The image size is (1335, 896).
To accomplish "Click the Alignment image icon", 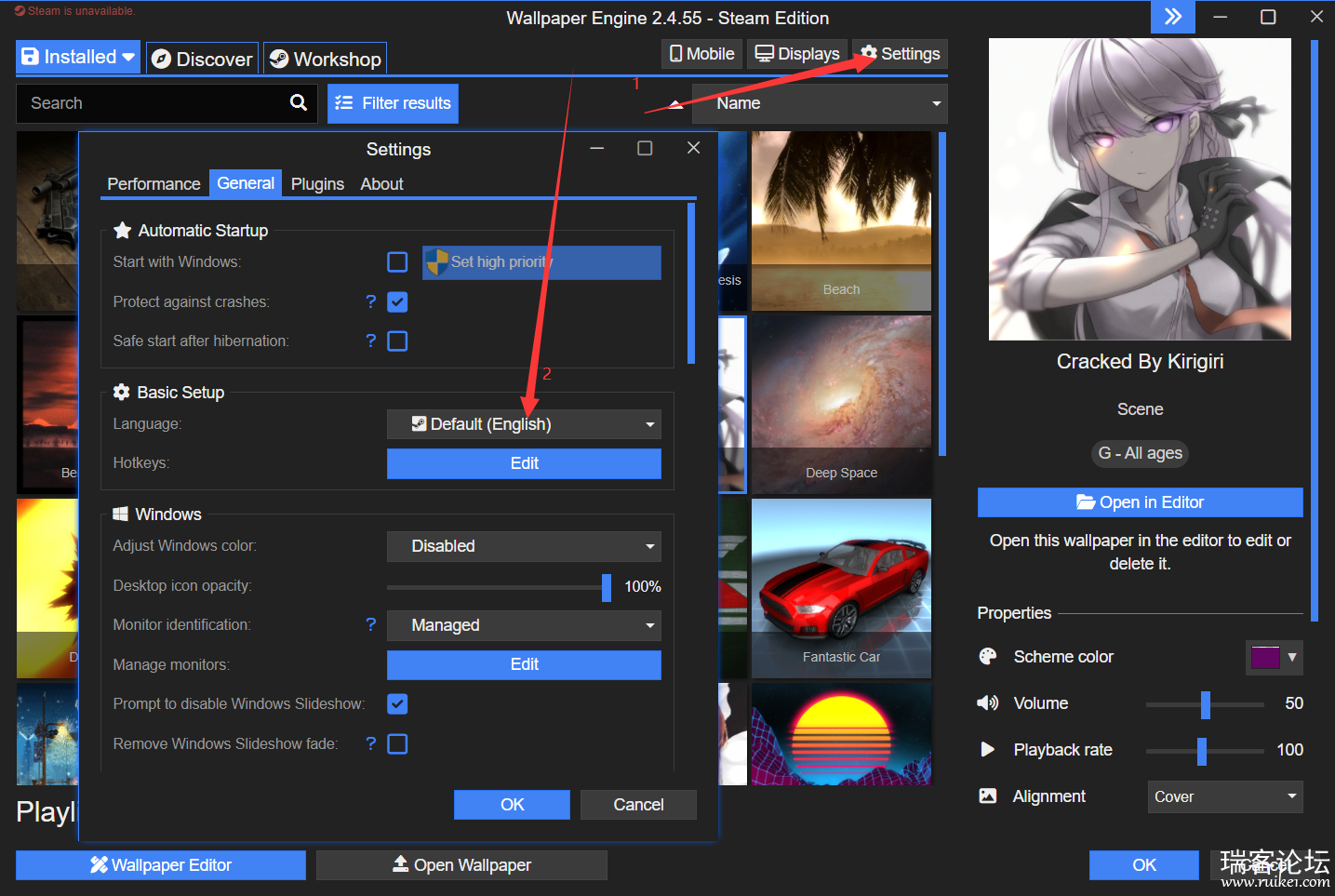I will pos(987,796).
